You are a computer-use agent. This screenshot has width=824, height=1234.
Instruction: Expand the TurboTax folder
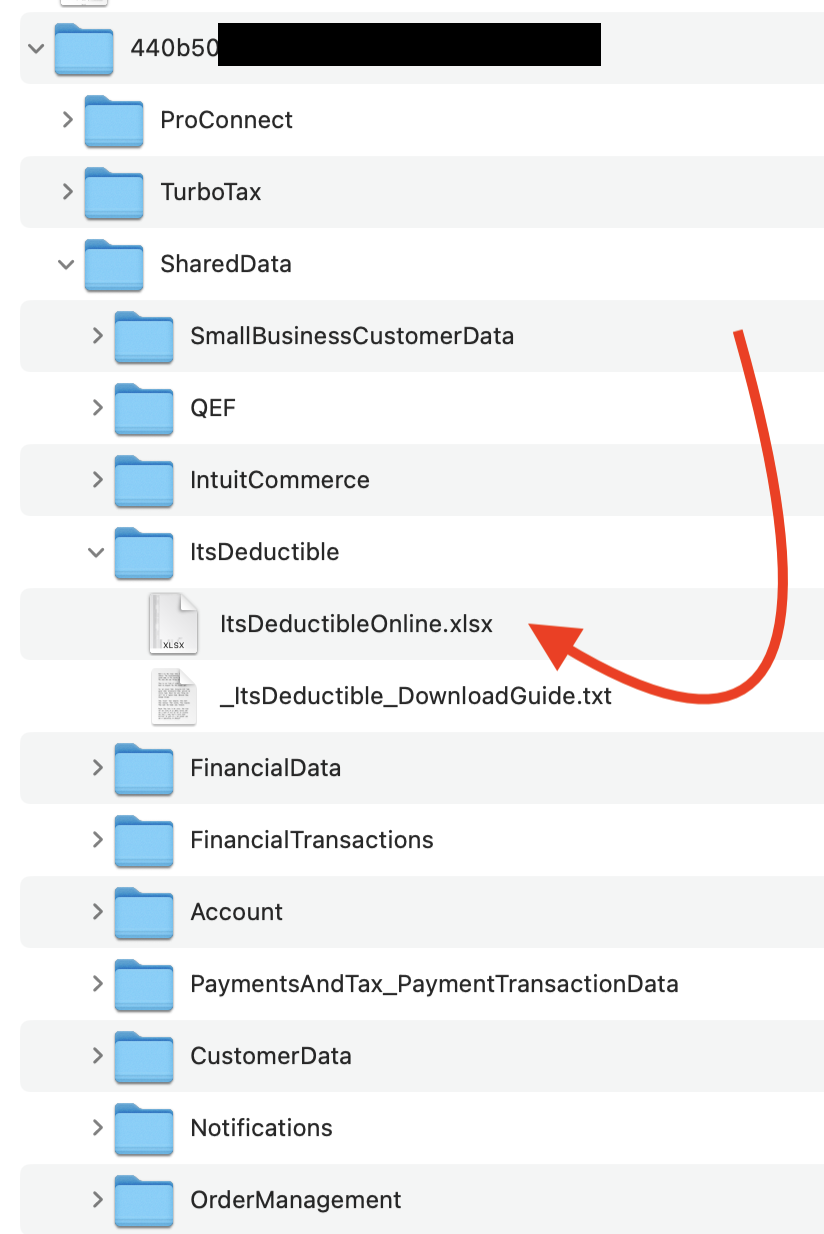click(x=67, y=192)
